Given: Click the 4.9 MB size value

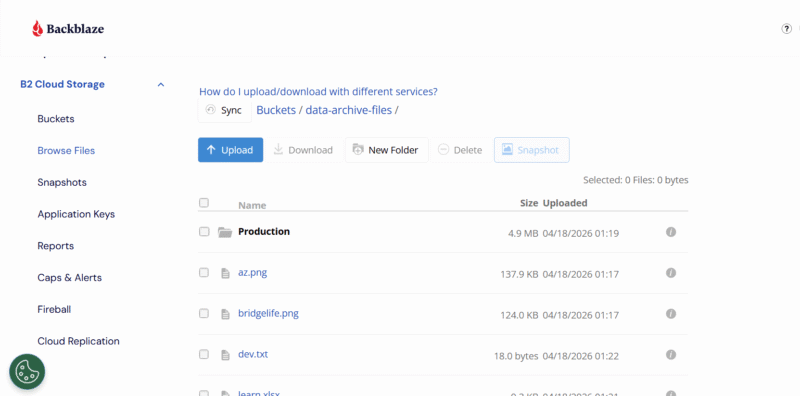Looking at the screenshot, I should tap(523, 234).
